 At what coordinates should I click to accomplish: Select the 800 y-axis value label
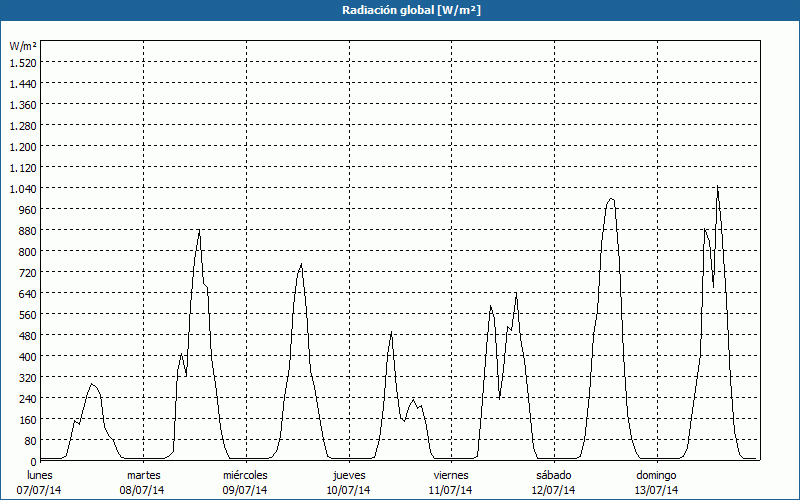click(x=27, y=251)
